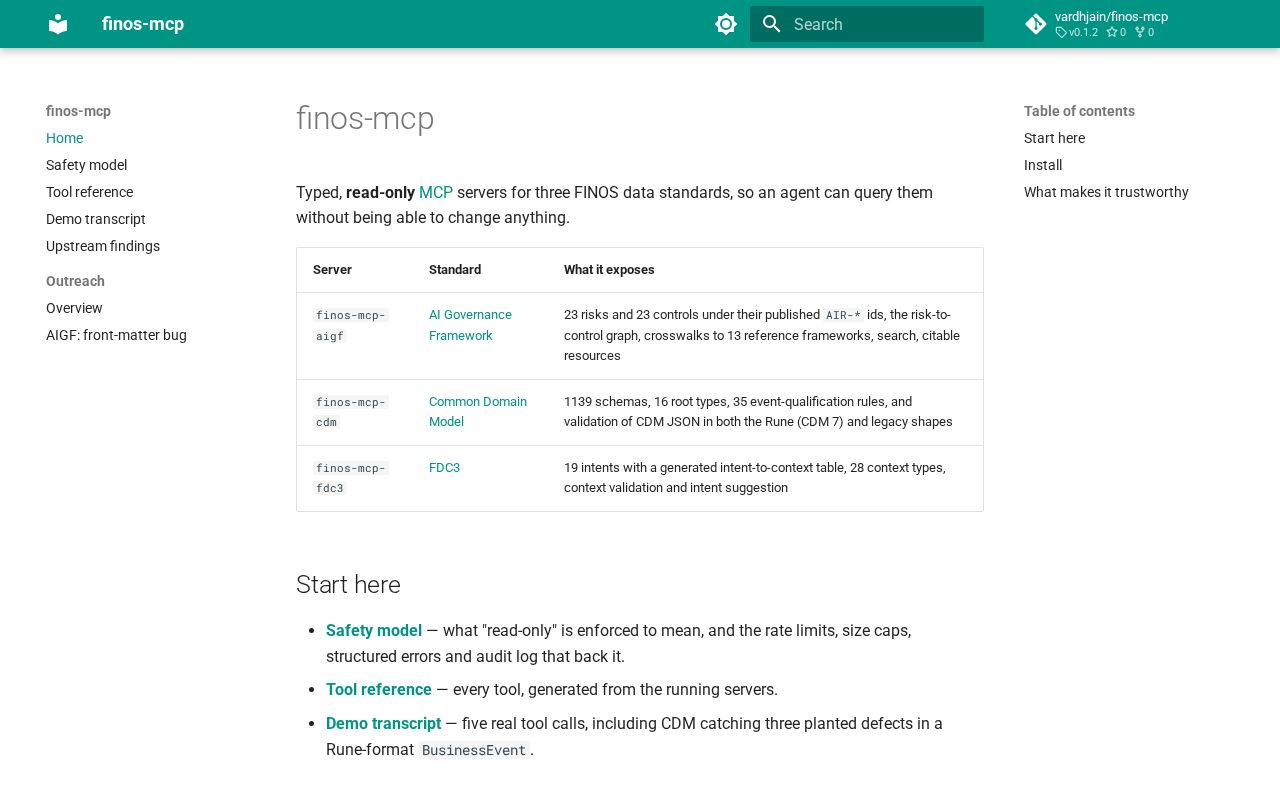Follow the MCP link in intro
The width and height of the screenshot is (1280, 800).
pyautogui.click(x=436, y=192)
